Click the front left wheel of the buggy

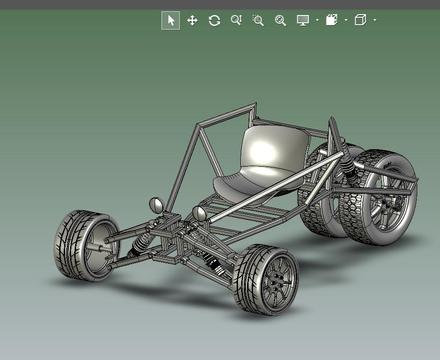click(x=86, y=245)
